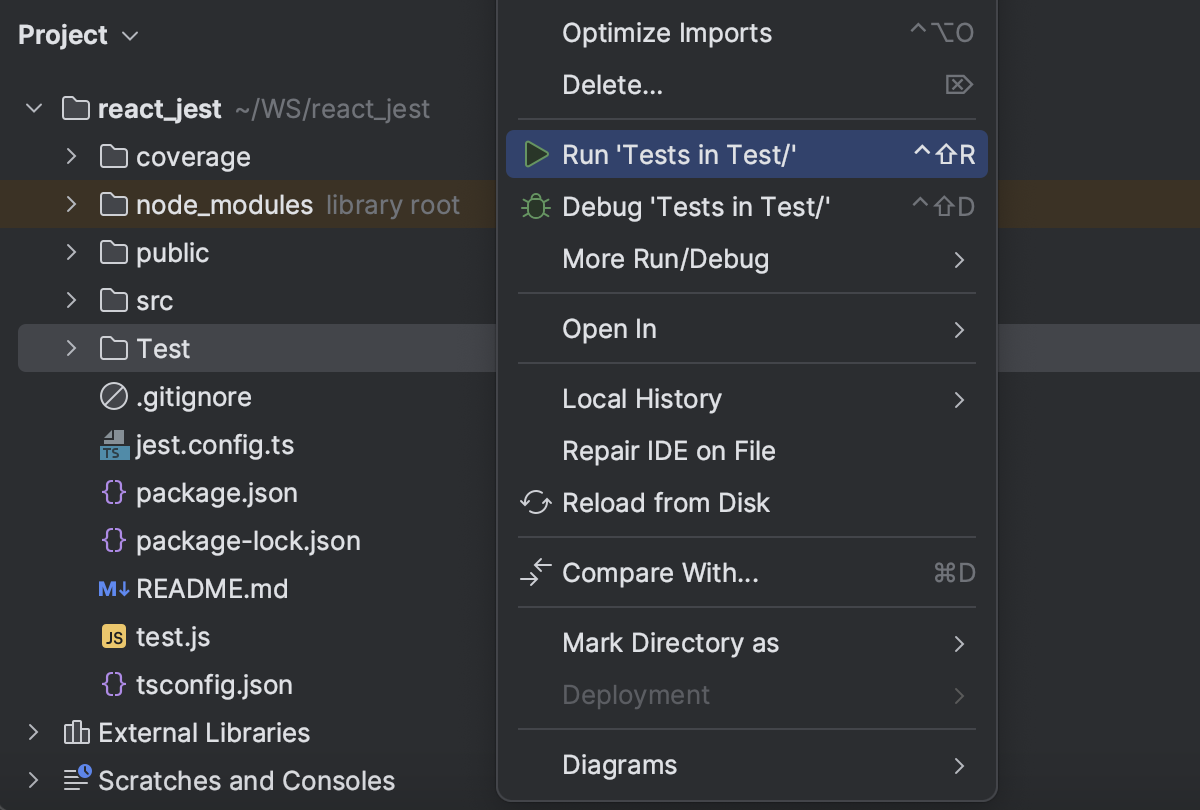Open the Mark Directory as submenu
The height and width of the screenshot is (810, 1200).
(x=671, y=643)
